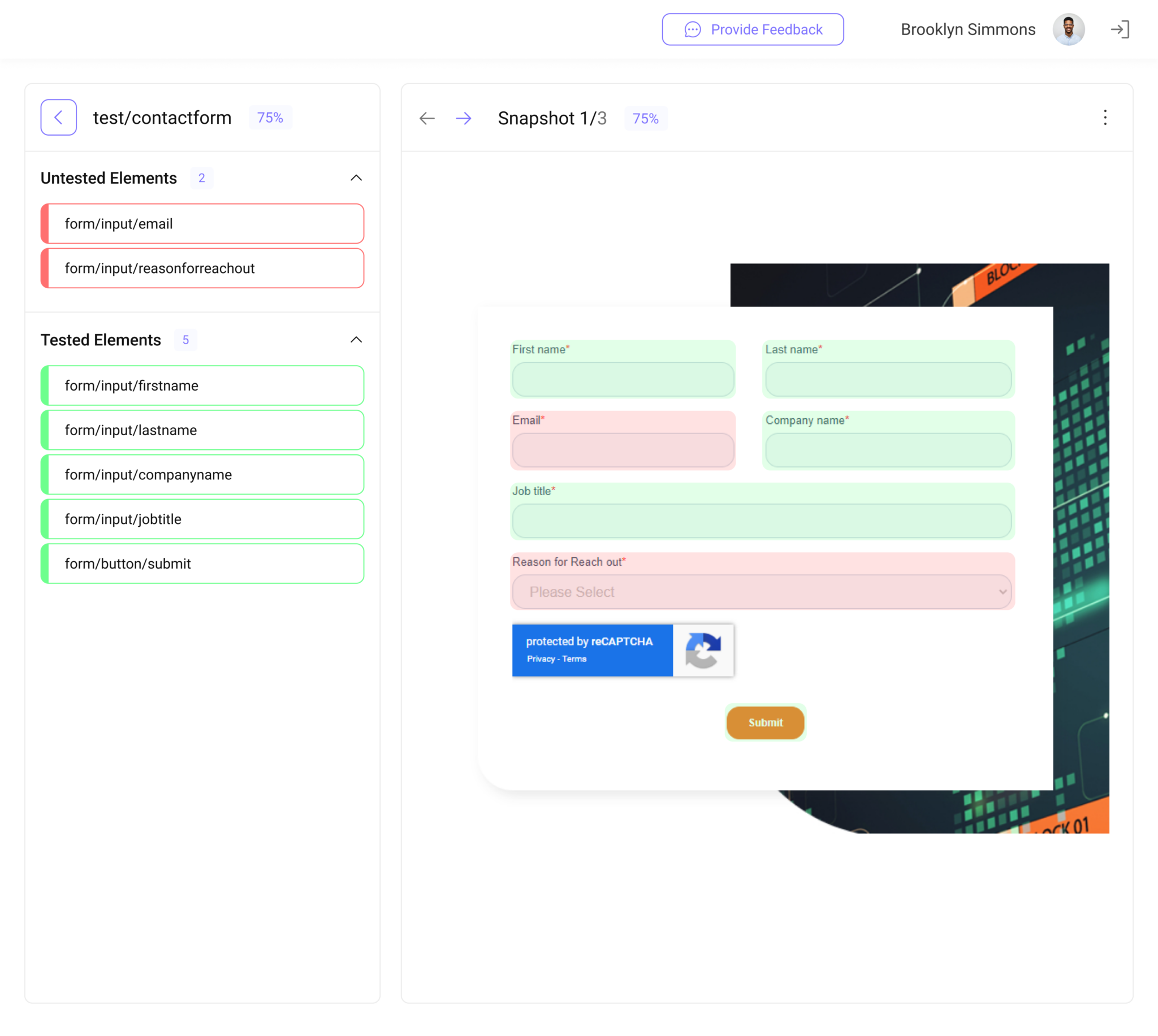This screenshot has width=1158, height=1036.
Task: Open Brooklyn Simmons profile avatar
Action: [x=1069, y=29]
